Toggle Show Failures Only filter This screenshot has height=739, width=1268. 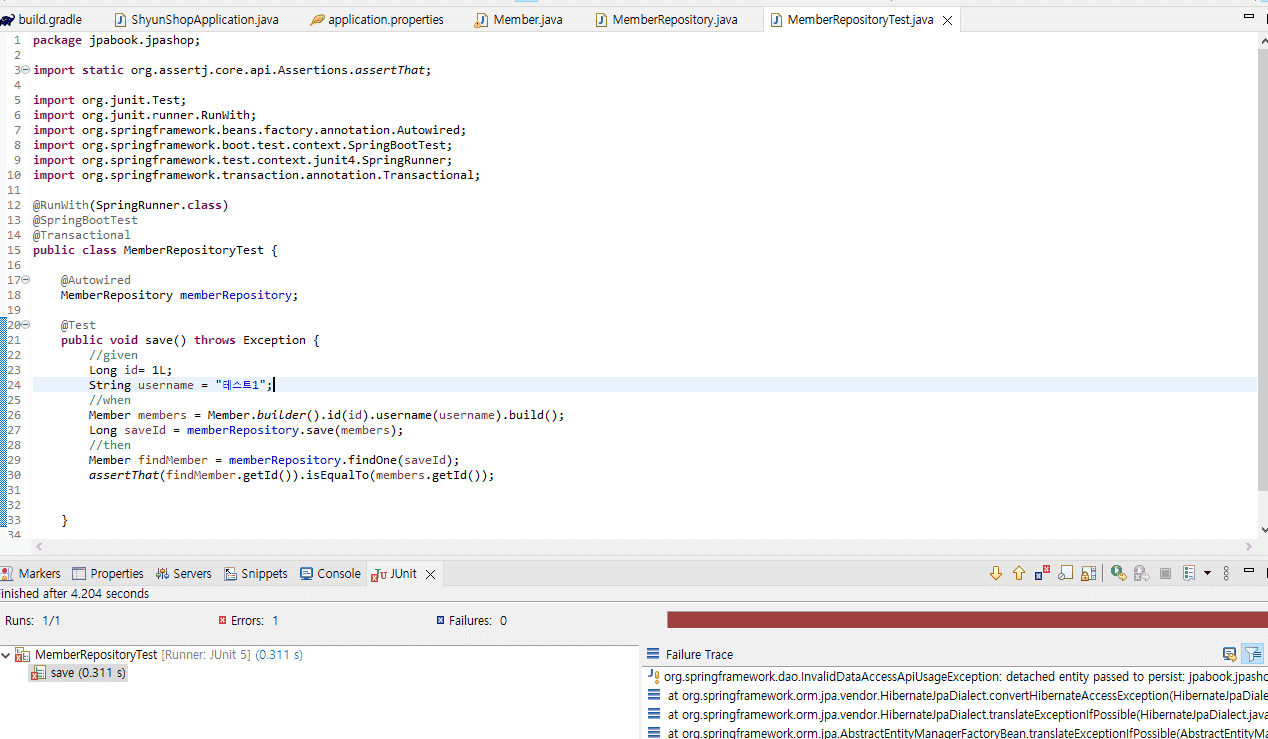(x=1042, y=573)
